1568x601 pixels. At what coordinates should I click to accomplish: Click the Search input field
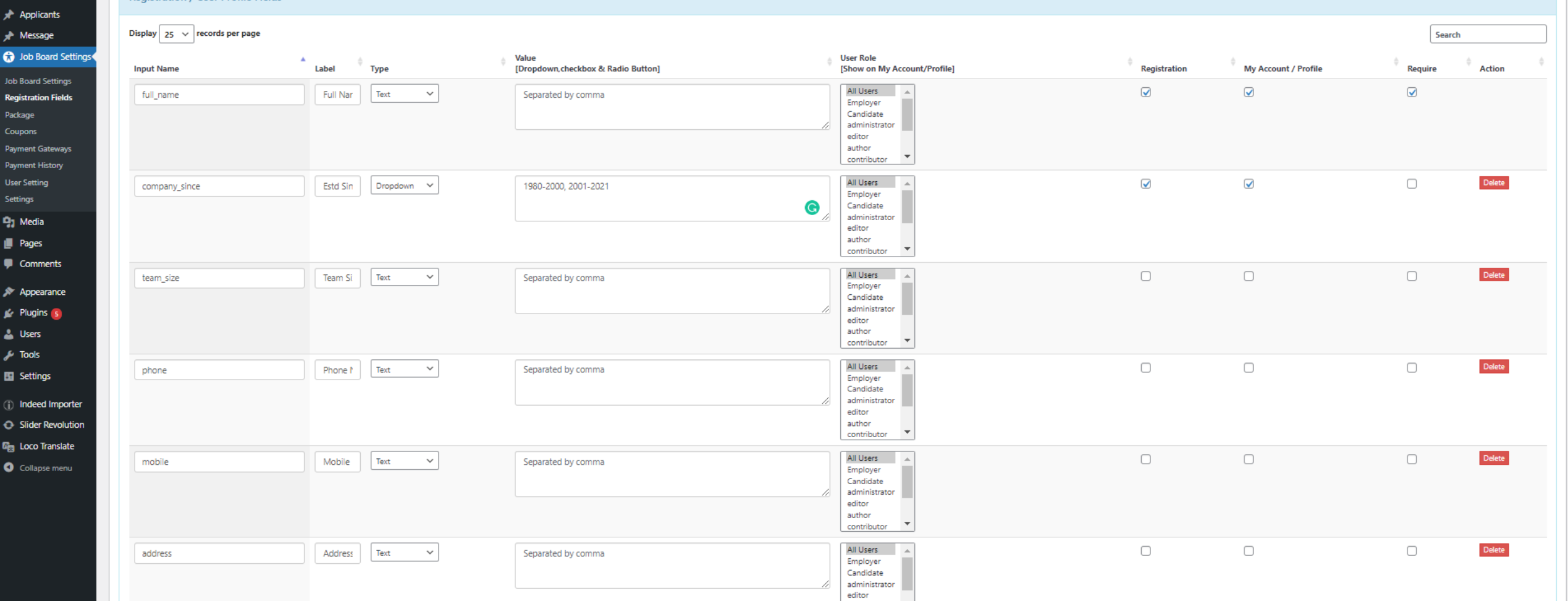point(1488,34)
